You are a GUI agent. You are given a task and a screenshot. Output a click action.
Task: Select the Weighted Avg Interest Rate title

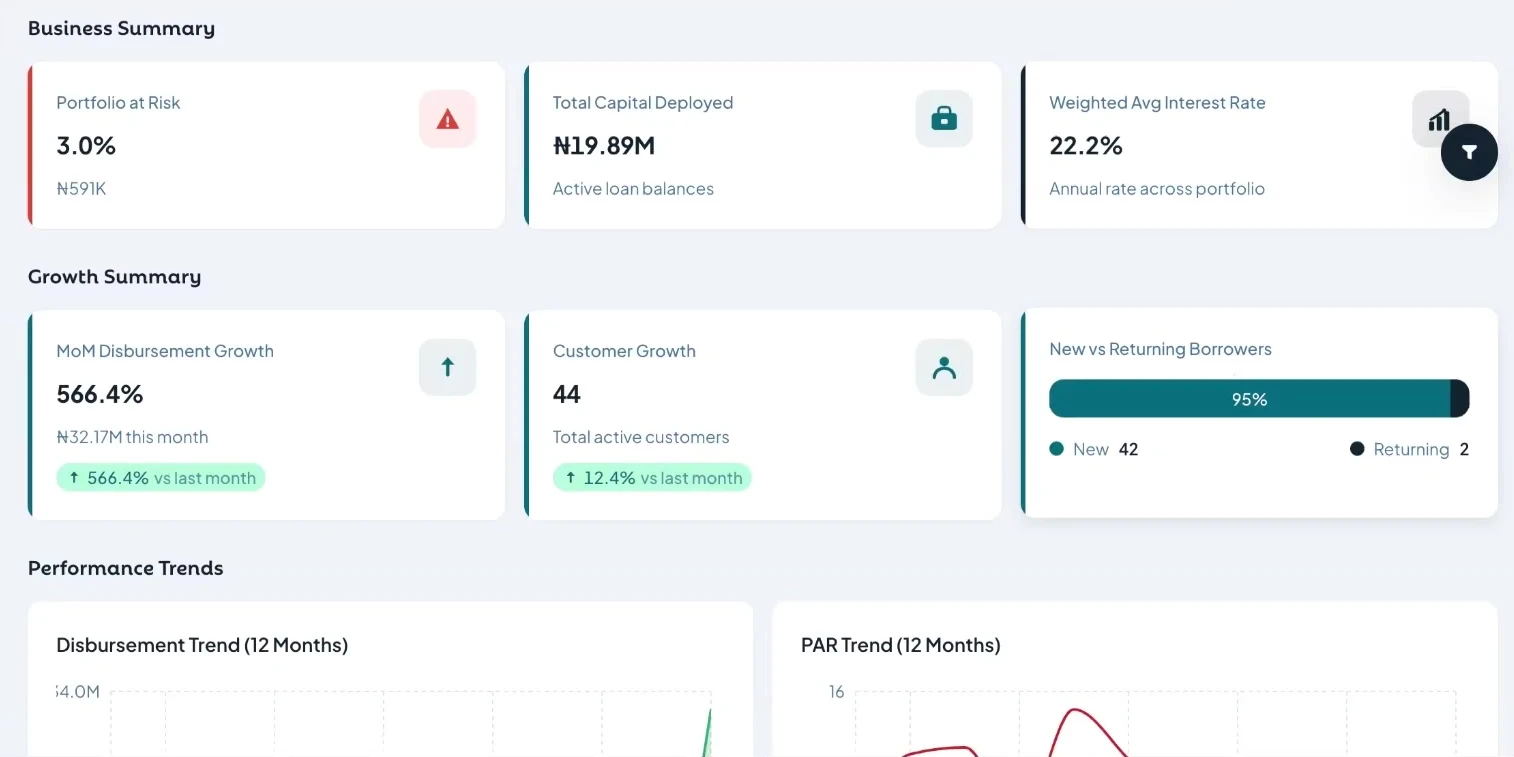click(x=1157, y=103)
